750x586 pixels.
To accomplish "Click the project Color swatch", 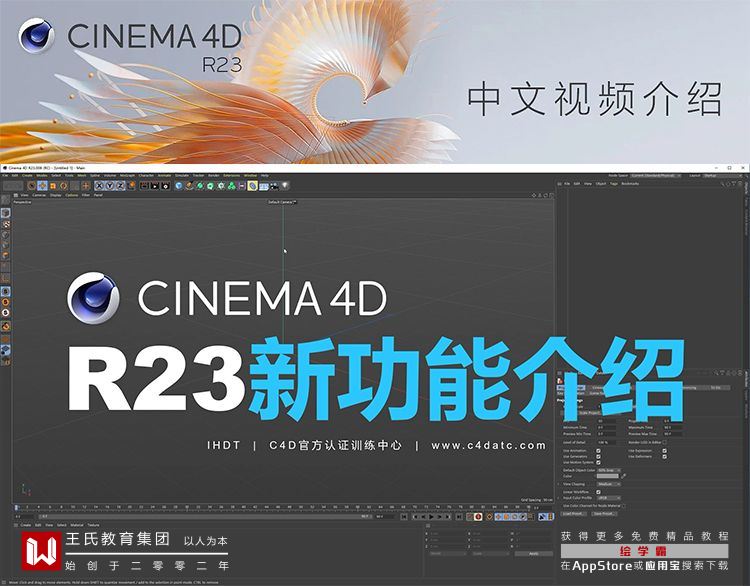I will 608,476.
